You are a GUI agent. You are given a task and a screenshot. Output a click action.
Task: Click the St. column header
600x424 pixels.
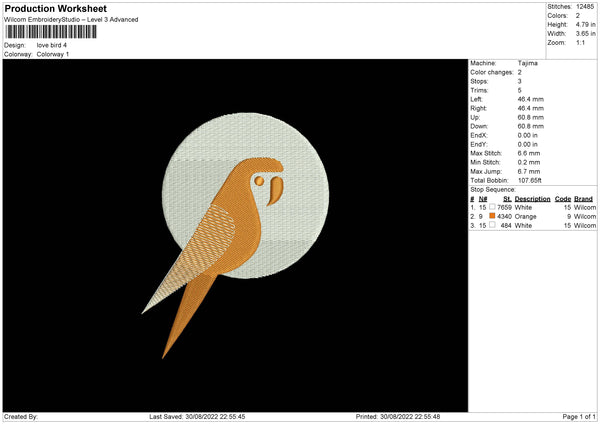pyautogui.click(x=507, y=199)
